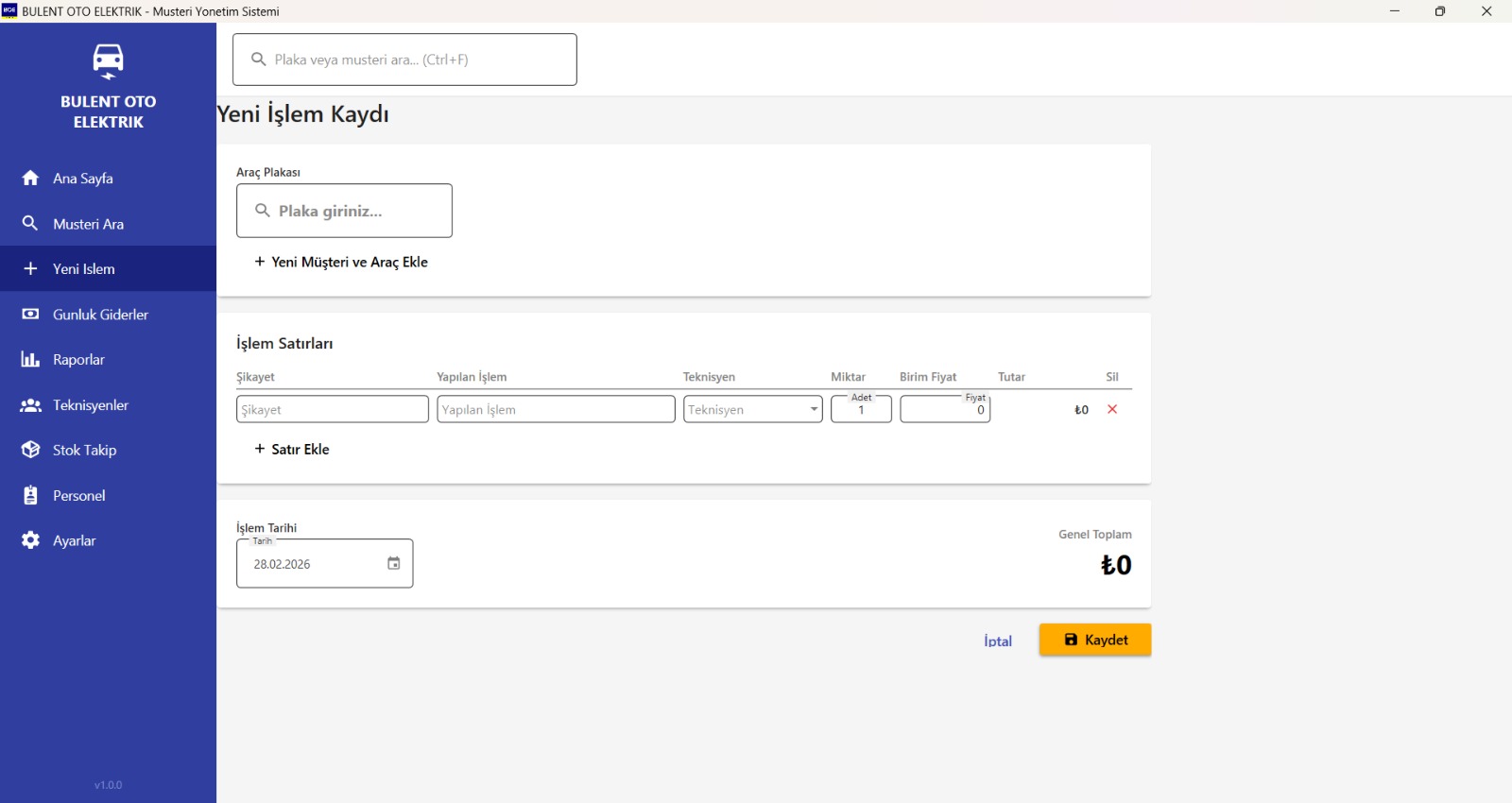This screenshot has width=1512, height=803.
Task: Click the Raporlar bar chart icon
Action: (30, 360)
